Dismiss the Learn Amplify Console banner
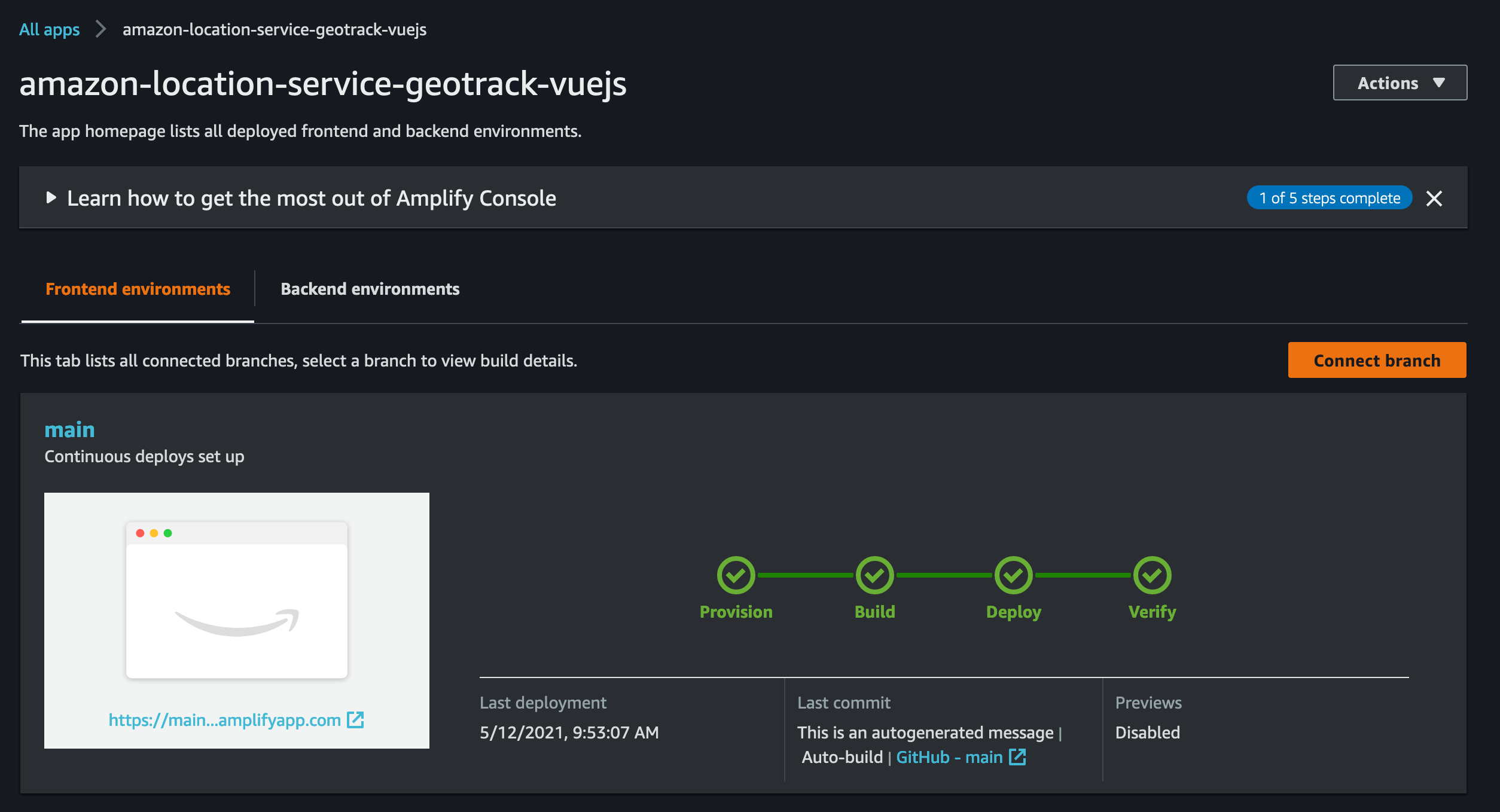 coord(1434,199)
